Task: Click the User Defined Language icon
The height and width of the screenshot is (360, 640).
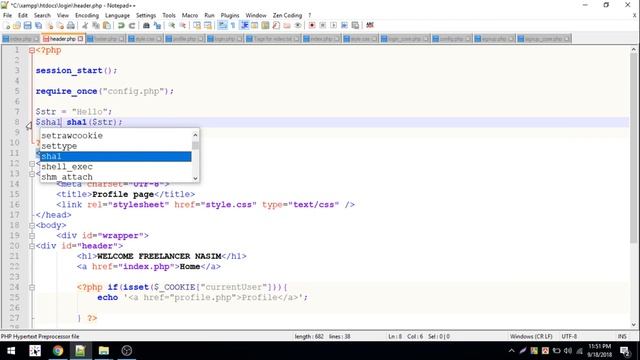Action: point(254,25)
